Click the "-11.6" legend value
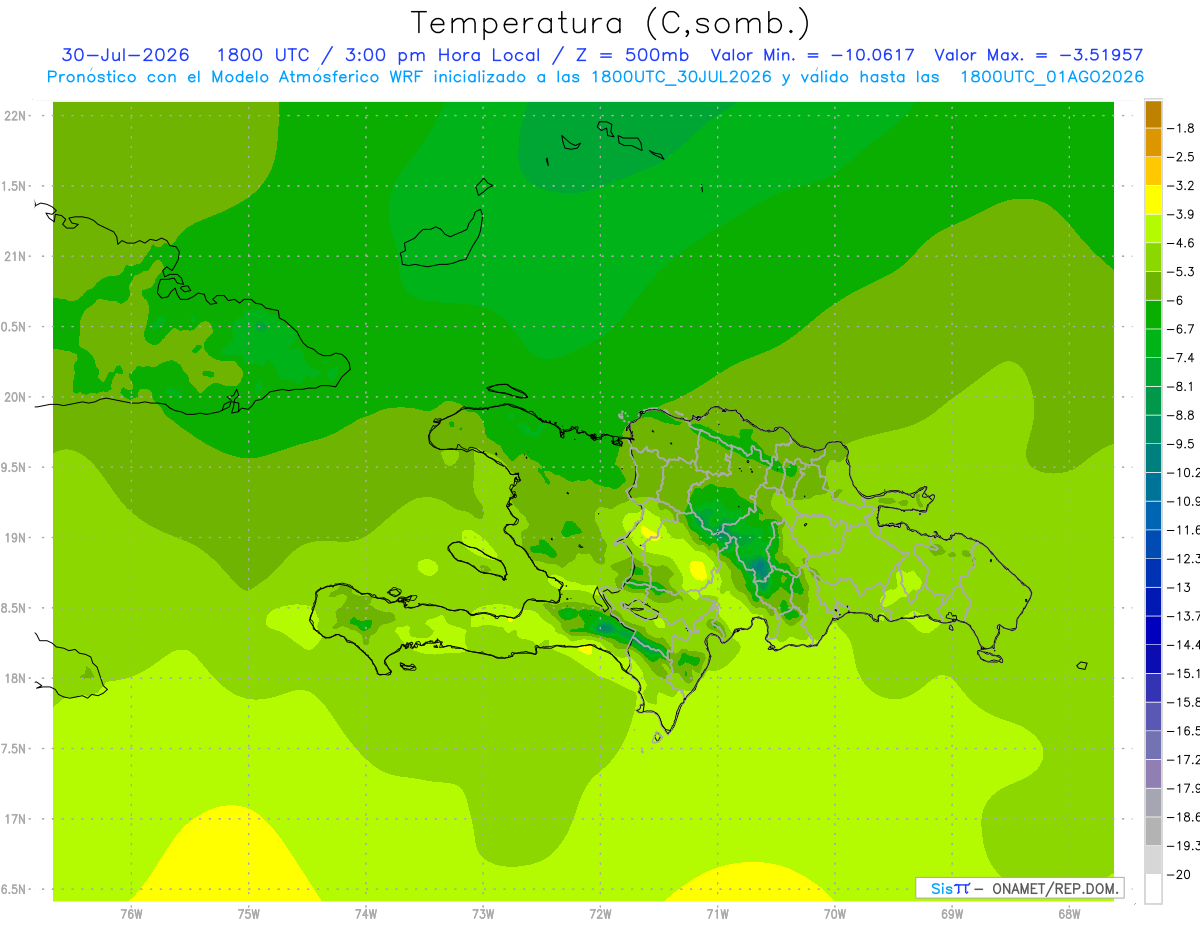This screenshot has height=927, width=1200. point(1183,530)
